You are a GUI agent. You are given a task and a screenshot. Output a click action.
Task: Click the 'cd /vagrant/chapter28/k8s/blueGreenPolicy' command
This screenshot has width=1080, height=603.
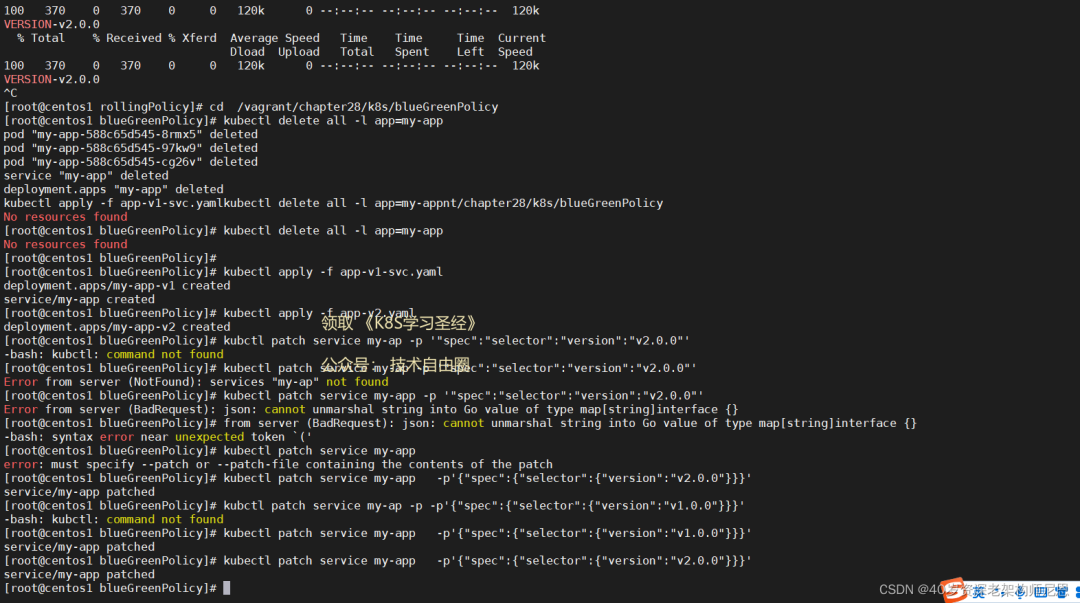coord(354,107)
